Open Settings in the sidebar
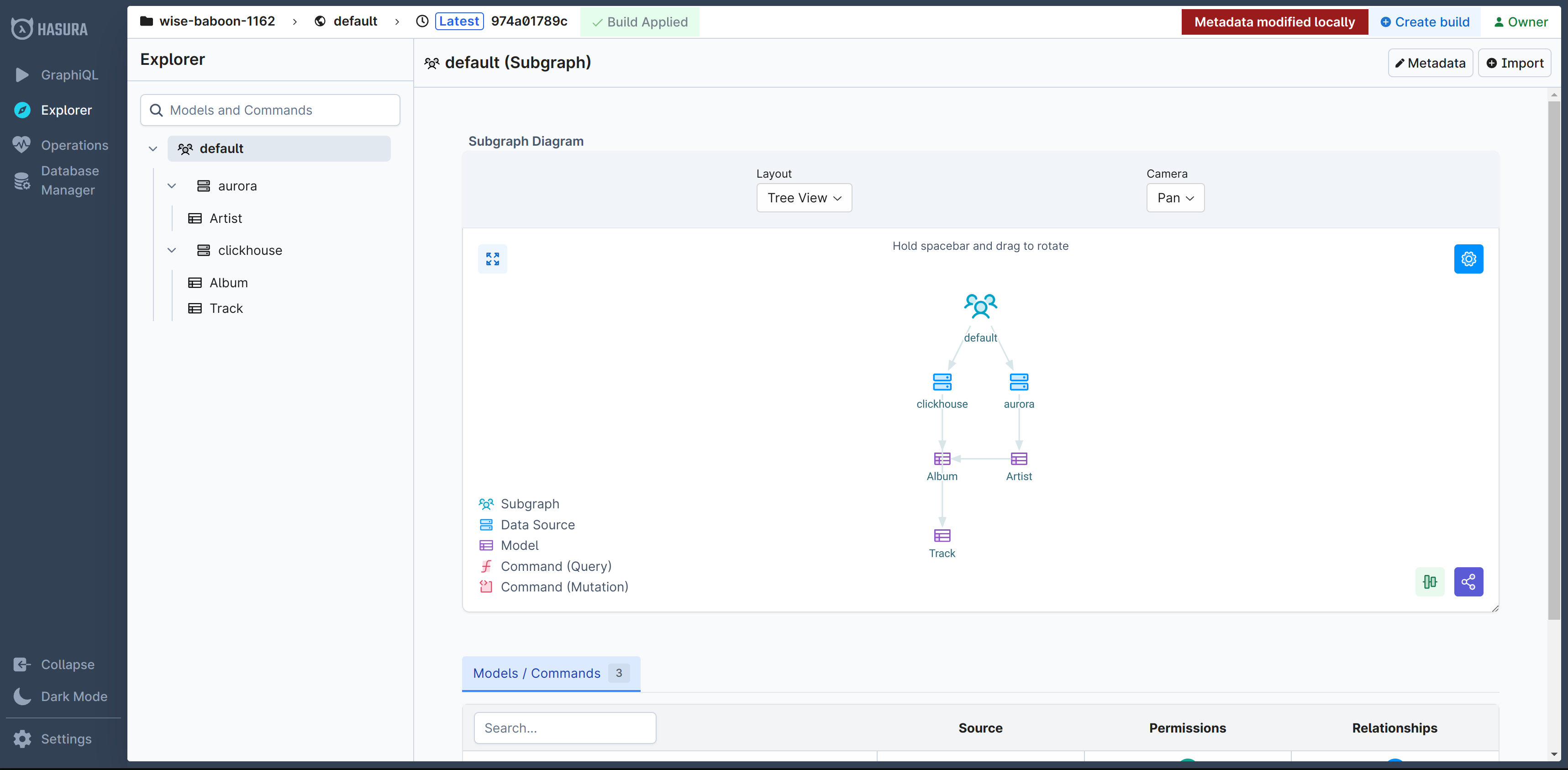Image resolution: width=1568 pixels, height=770 pixels. pos(53,738)
